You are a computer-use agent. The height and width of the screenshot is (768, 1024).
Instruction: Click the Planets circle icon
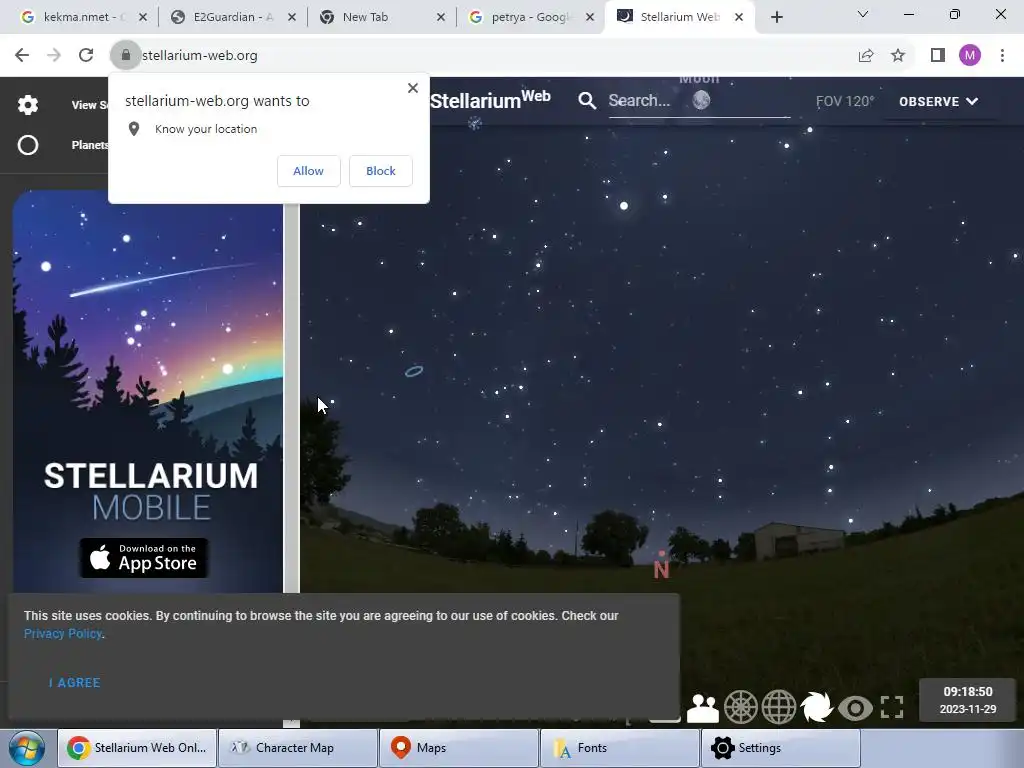tap(27, 145)
